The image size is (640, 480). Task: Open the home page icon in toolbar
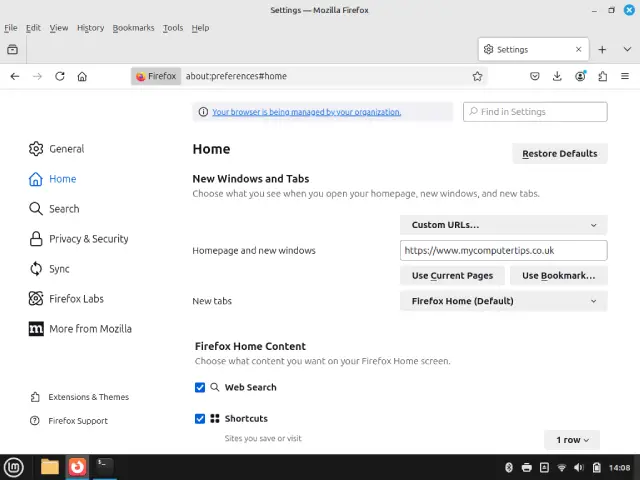(82, 76)
